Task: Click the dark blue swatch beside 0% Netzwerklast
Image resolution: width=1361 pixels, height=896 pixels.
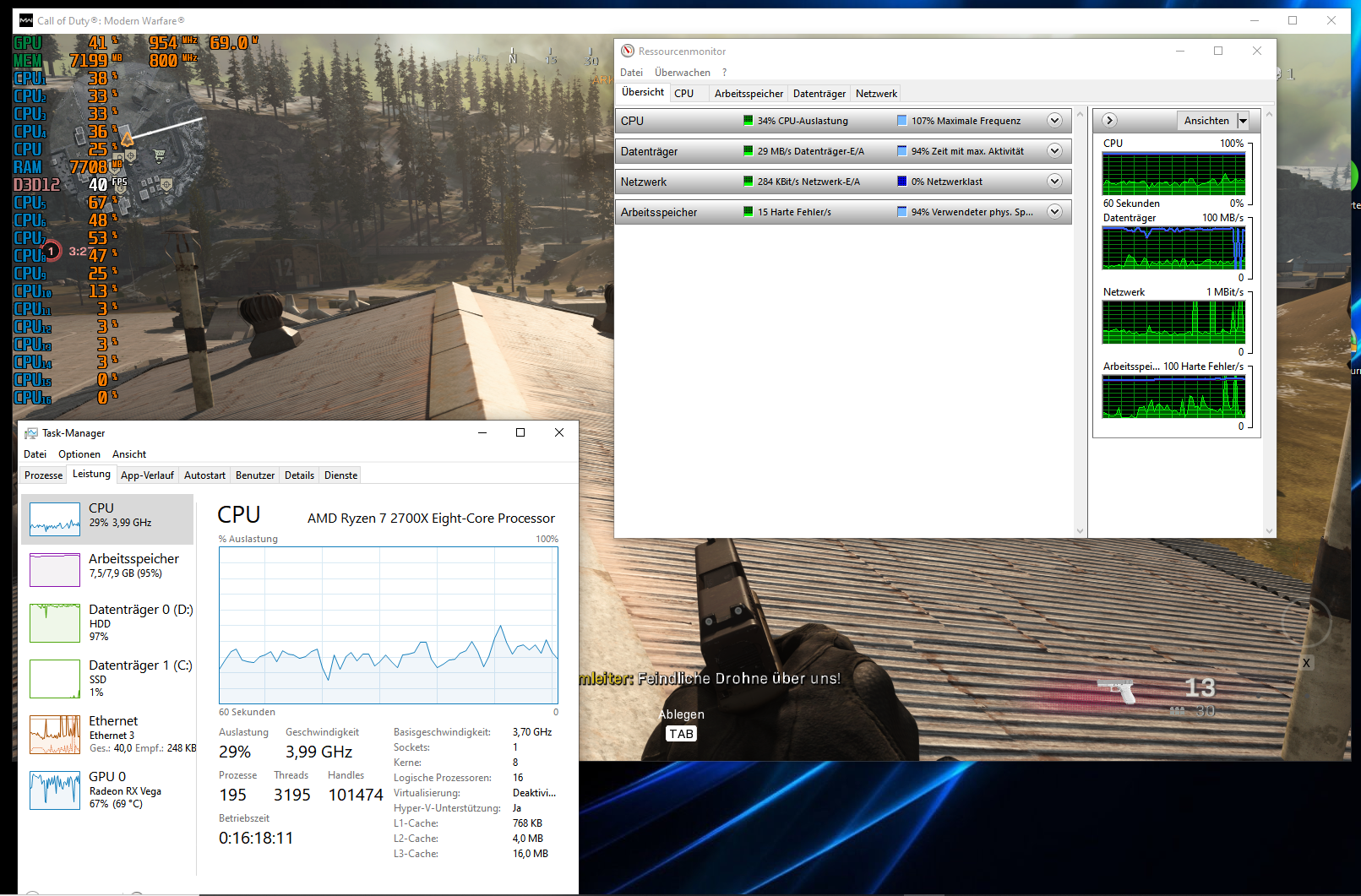Action: pos(901,181)
